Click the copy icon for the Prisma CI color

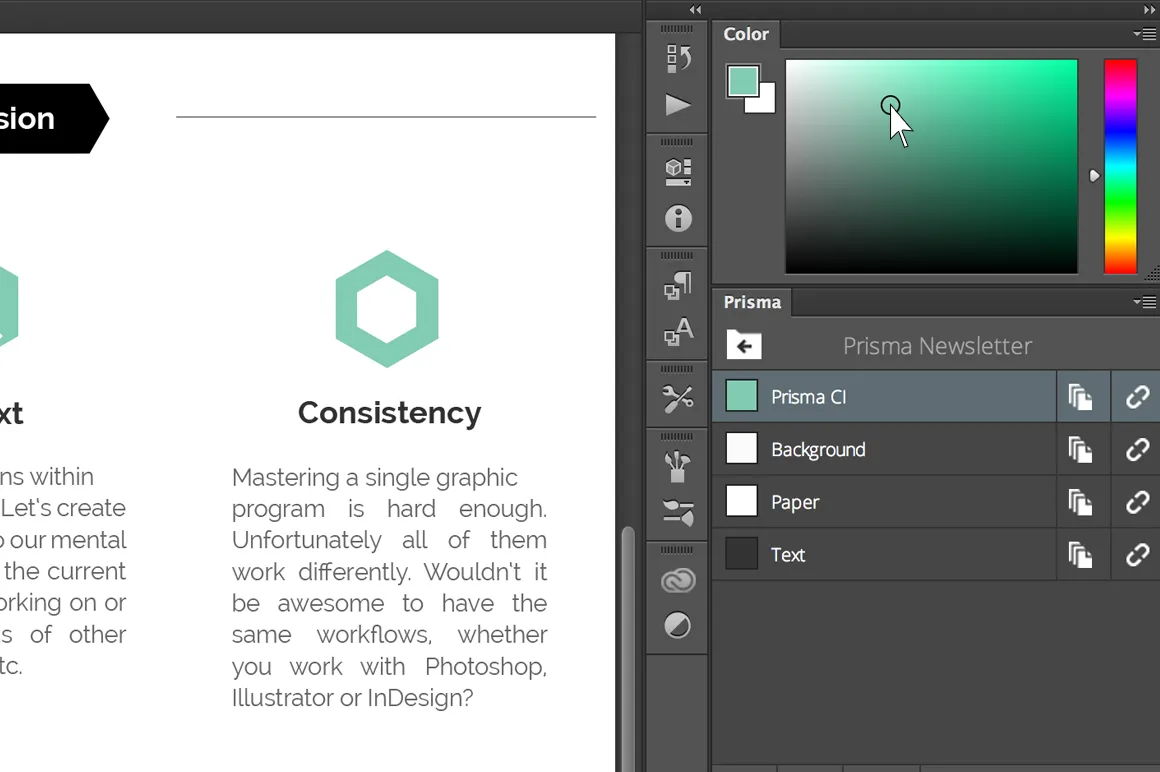tap(1081, 396)
